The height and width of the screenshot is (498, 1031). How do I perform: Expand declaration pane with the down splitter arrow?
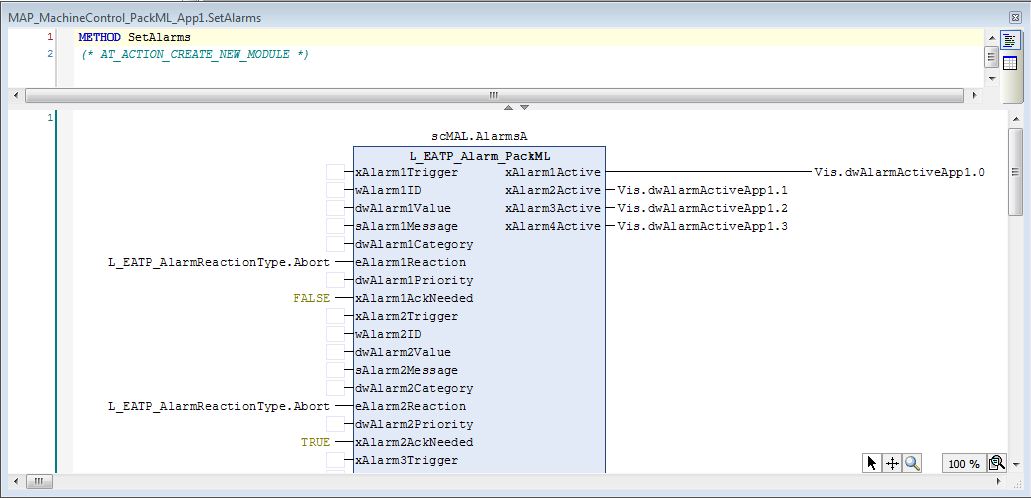(524, 107)
